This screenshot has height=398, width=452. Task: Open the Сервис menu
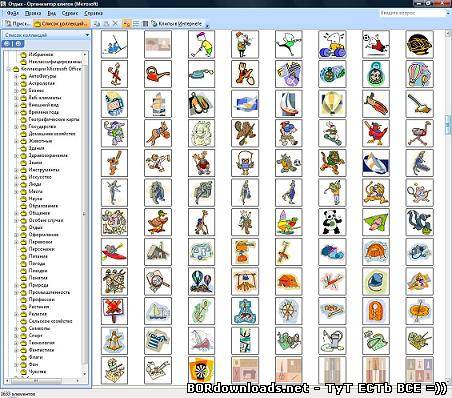[70, 13]
